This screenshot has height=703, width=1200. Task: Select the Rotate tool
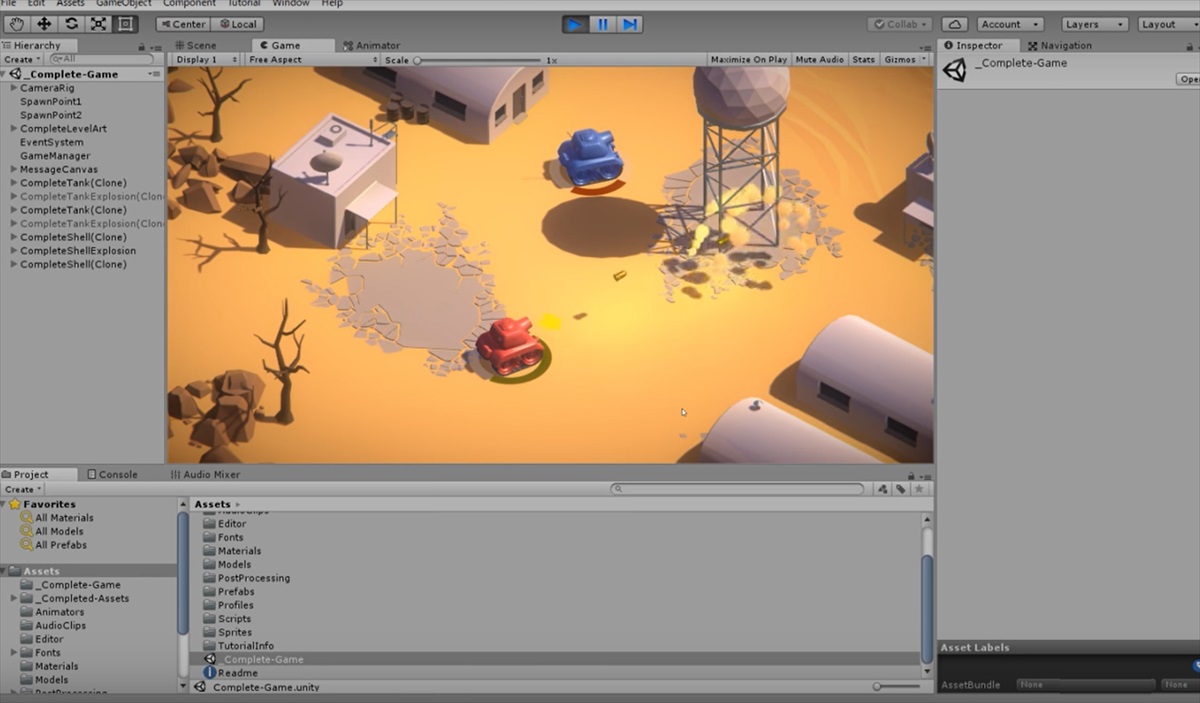tap(71, 24)
